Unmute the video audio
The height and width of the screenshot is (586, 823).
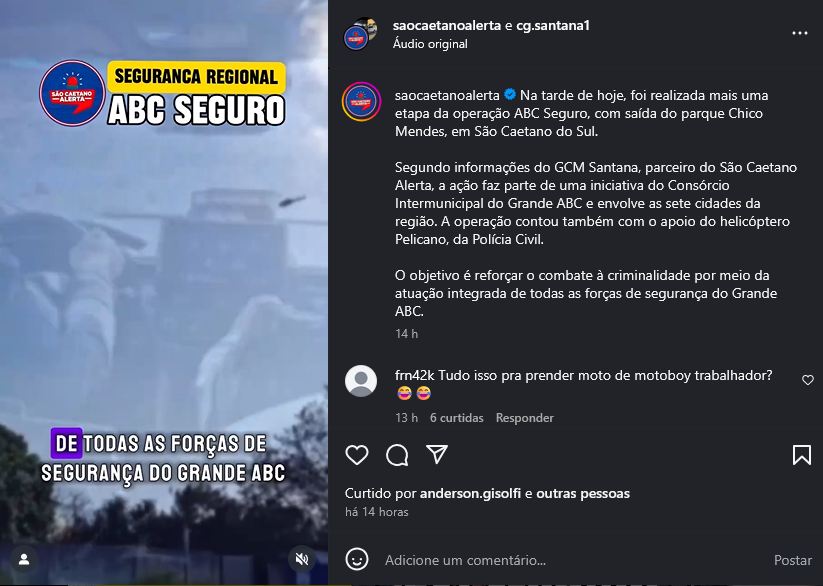pos(302,560)
